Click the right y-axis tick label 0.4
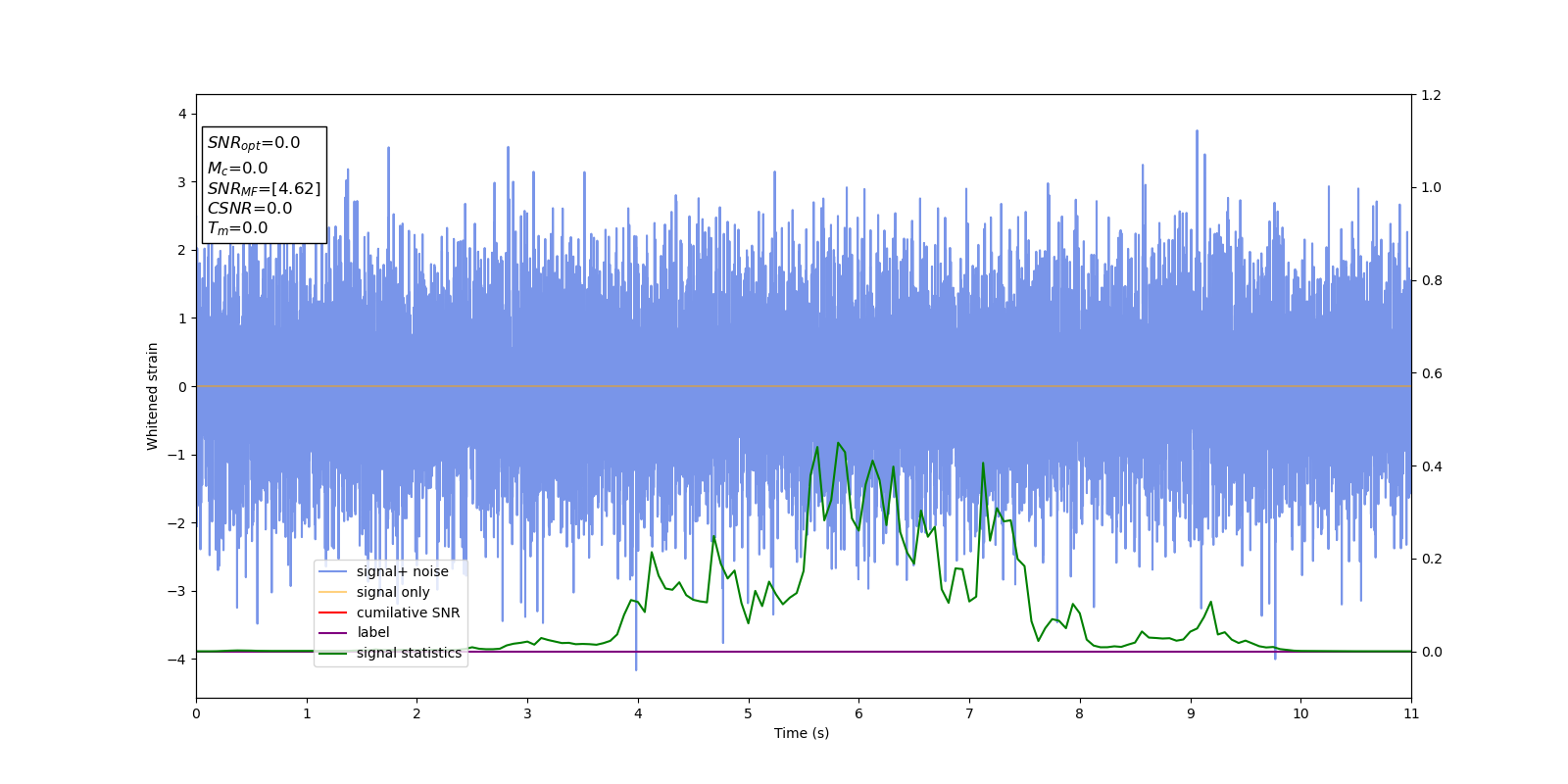The height and width of the screenshot is (784, 1568). click(x=1431, y=466)
